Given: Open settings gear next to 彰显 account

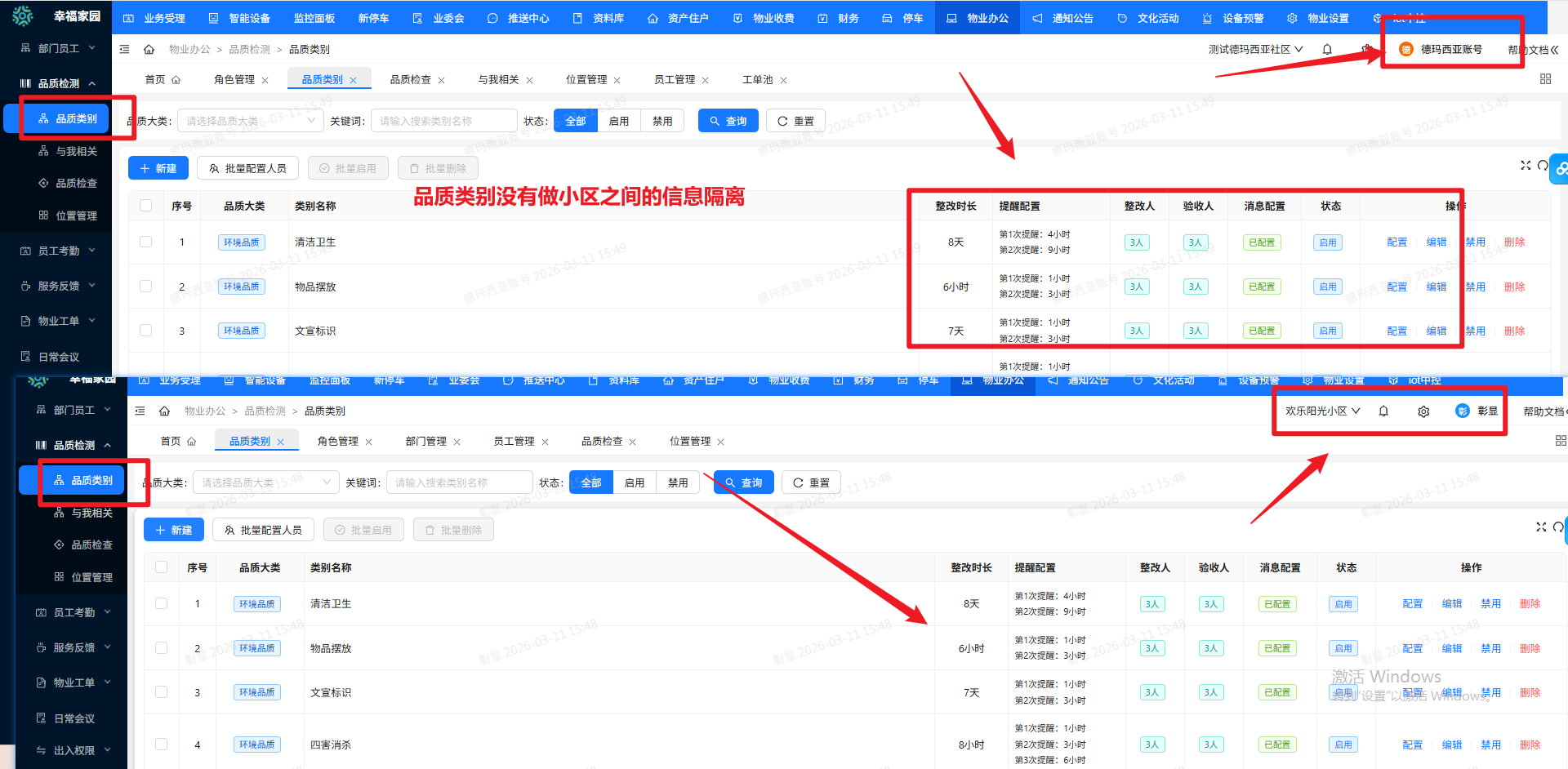Looking at the screenshot, I should click(x=1423, y=411).
